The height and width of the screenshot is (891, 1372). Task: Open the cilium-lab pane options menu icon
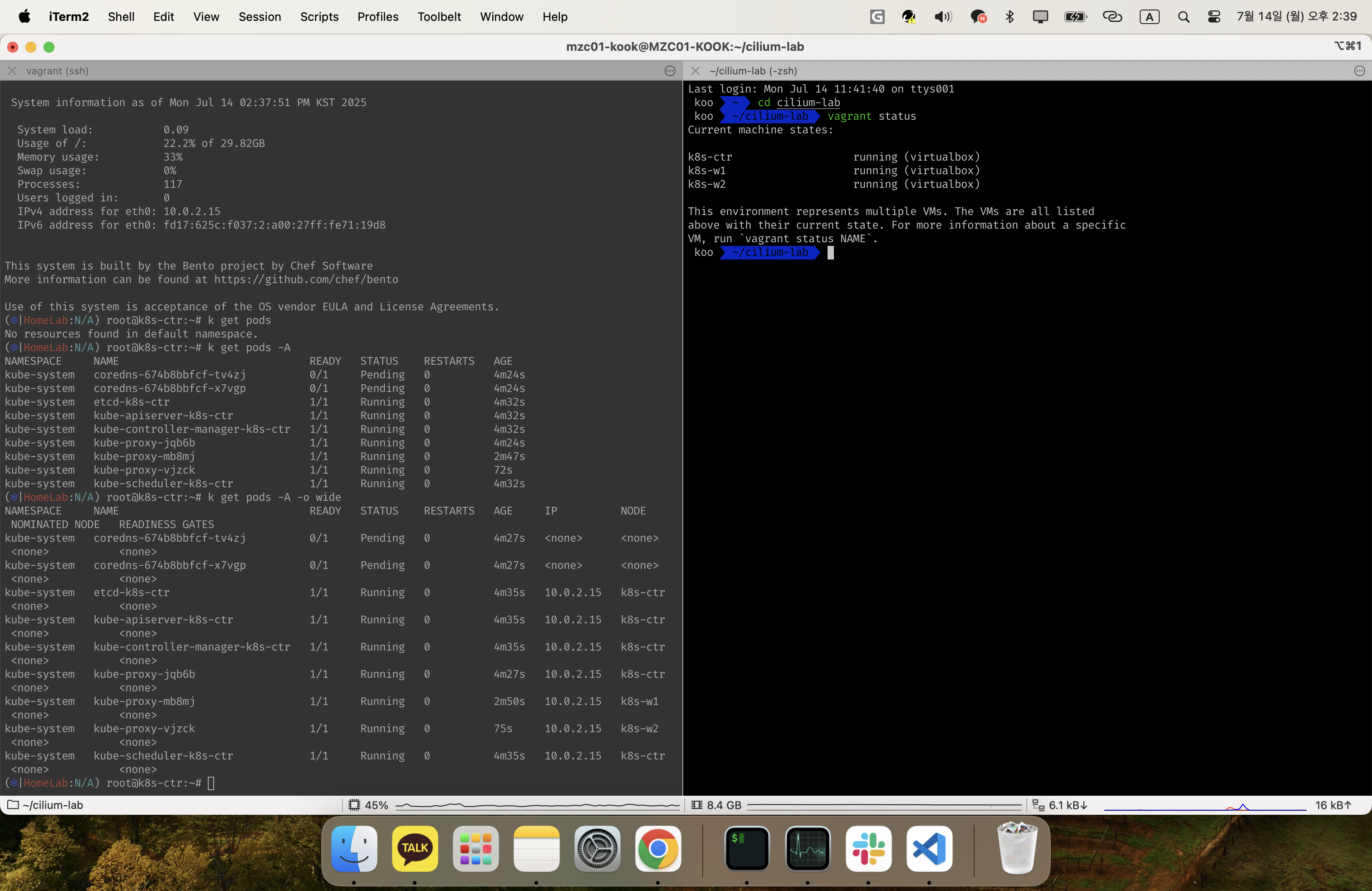tap(1359, 71)
